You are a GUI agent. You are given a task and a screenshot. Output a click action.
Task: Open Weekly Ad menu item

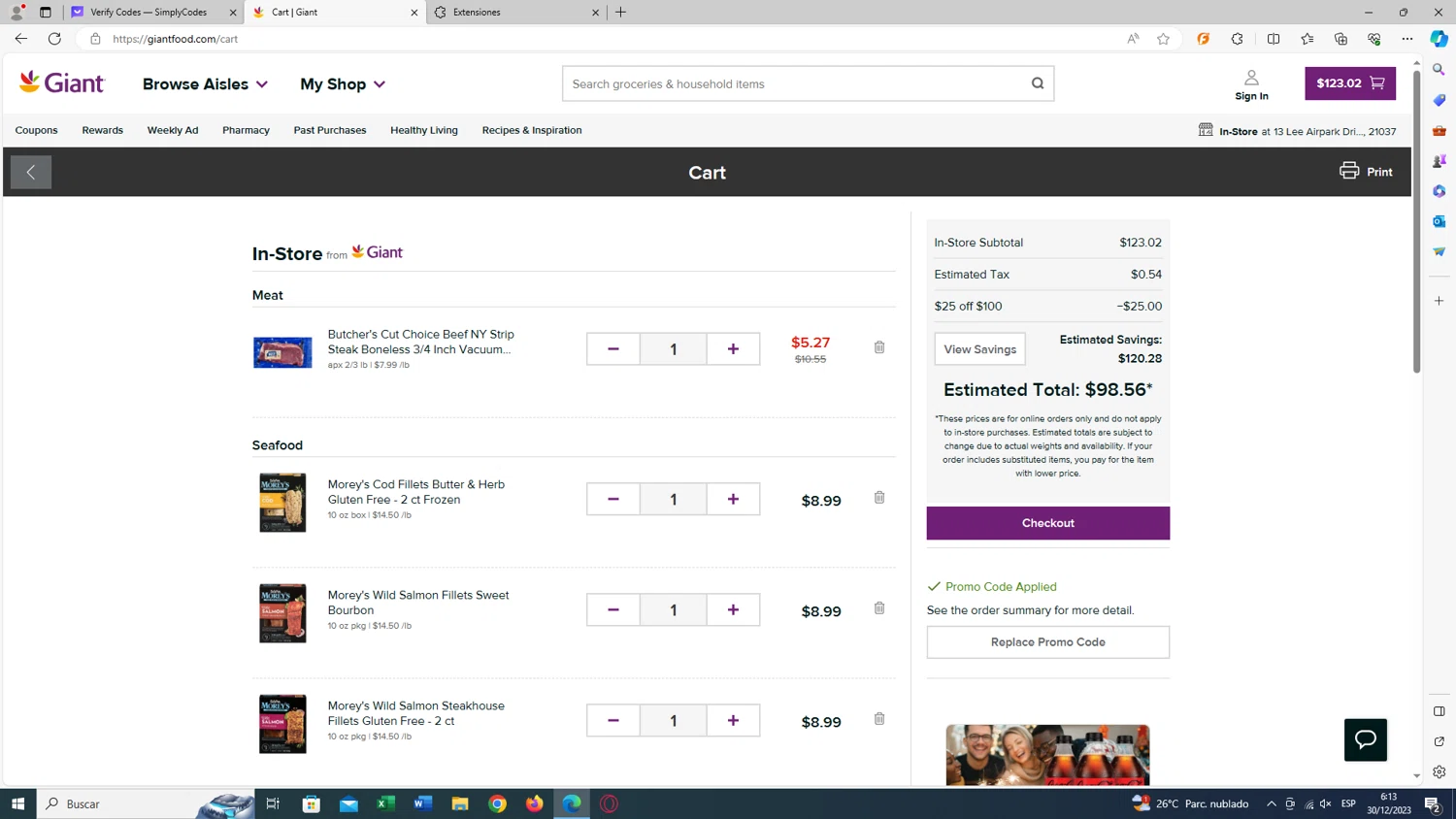(x=173, y=130)
